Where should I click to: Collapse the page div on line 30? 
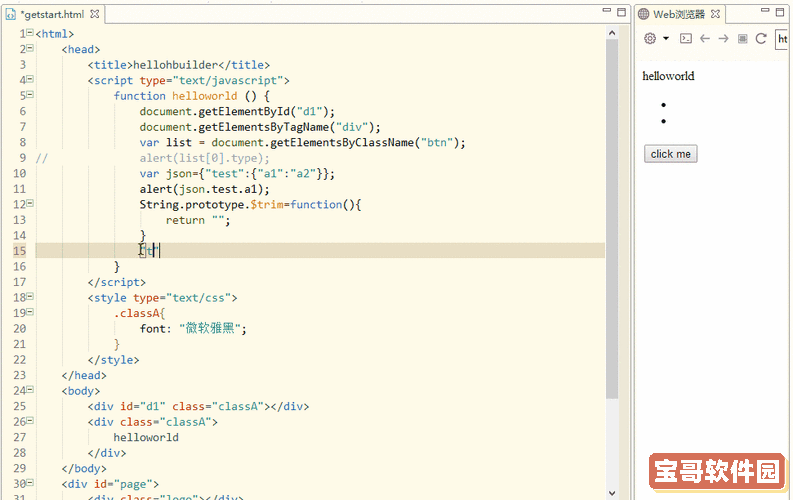[x=30, y=483]
